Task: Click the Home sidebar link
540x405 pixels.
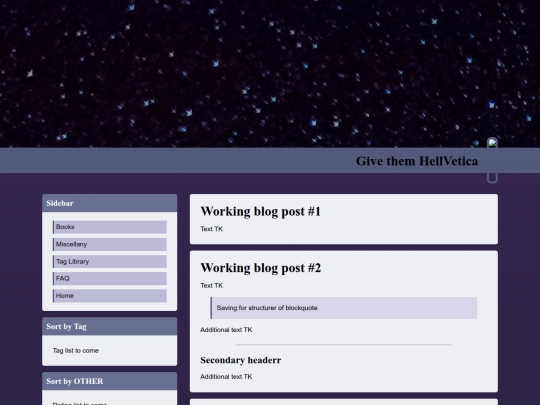Action: [x=110, y=296]
